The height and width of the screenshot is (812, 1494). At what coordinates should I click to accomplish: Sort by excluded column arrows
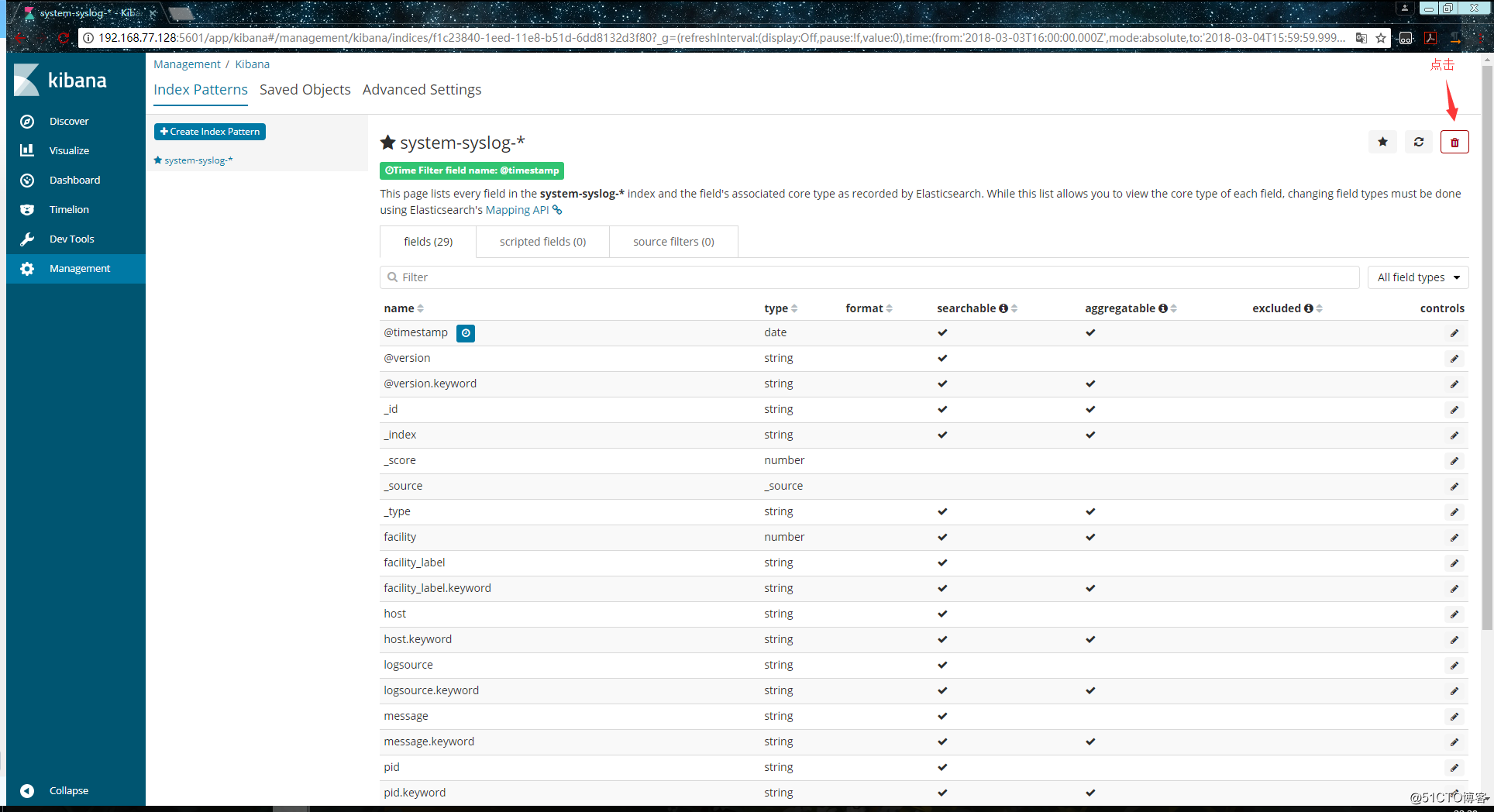[1320, 308]
